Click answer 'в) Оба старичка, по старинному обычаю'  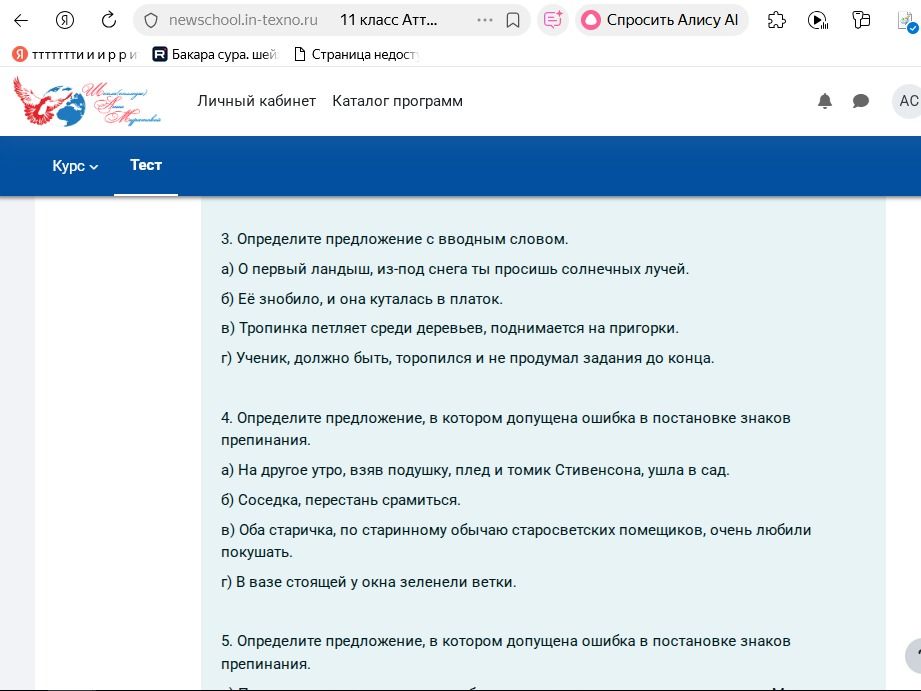click(x=516, y=541)
